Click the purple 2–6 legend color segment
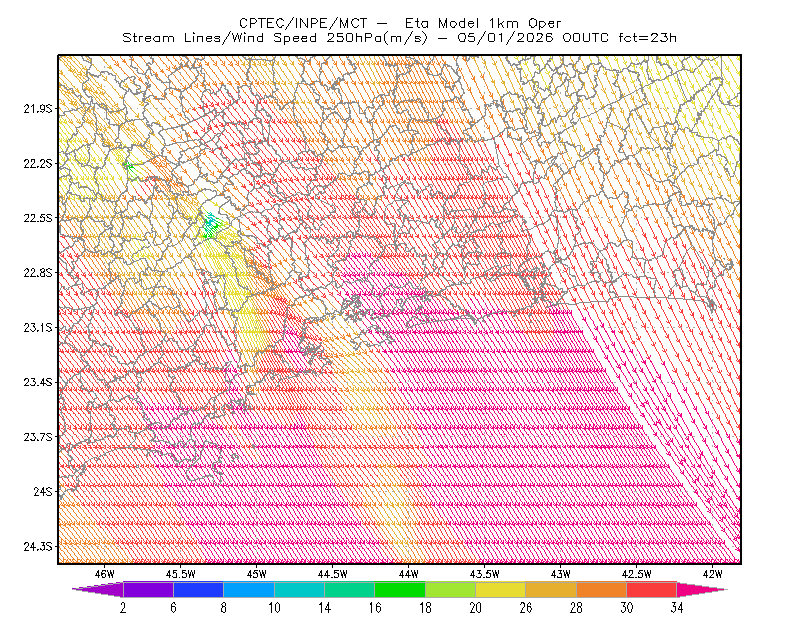Viewport: 800px width, 618px height. click(148, 589)
